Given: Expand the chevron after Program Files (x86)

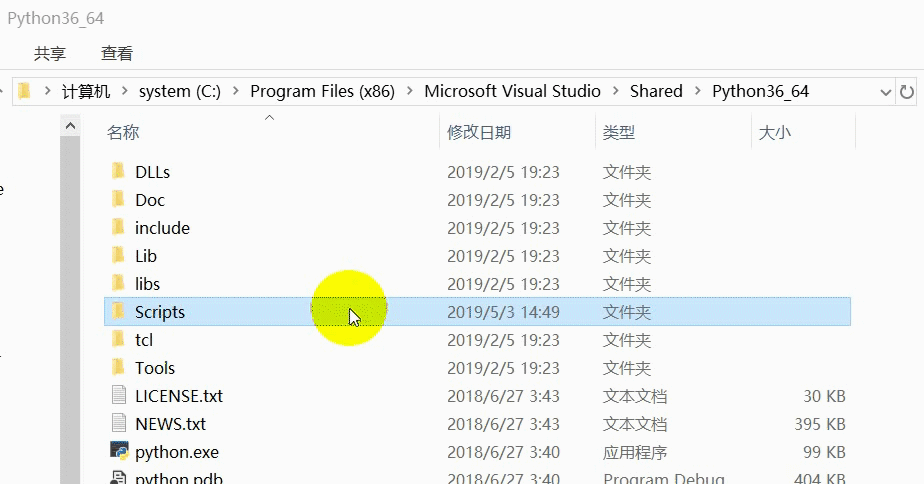Looking at the screenshot, I should coord(410,91).
